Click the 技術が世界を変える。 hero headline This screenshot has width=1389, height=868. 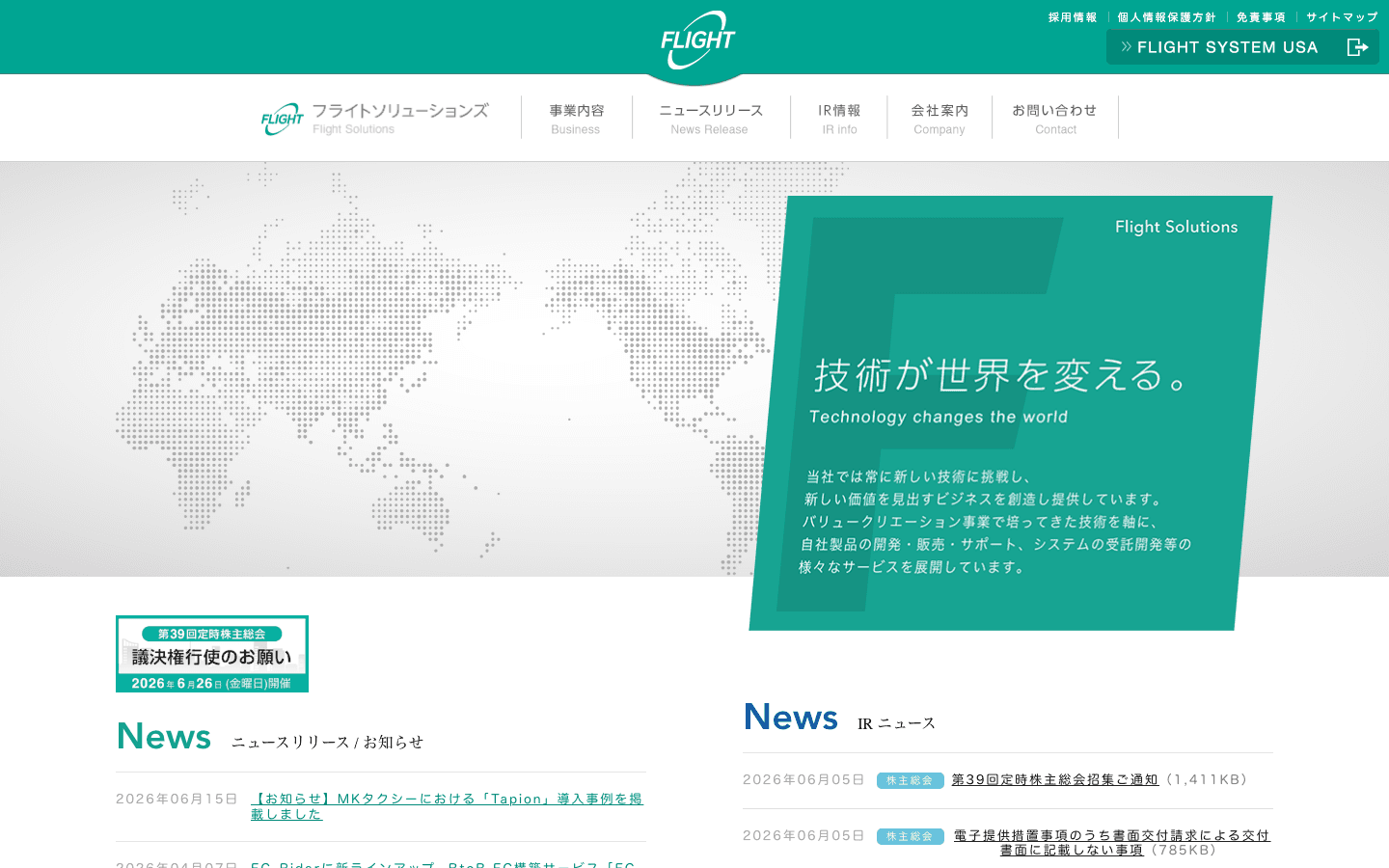coord(1002,375)
